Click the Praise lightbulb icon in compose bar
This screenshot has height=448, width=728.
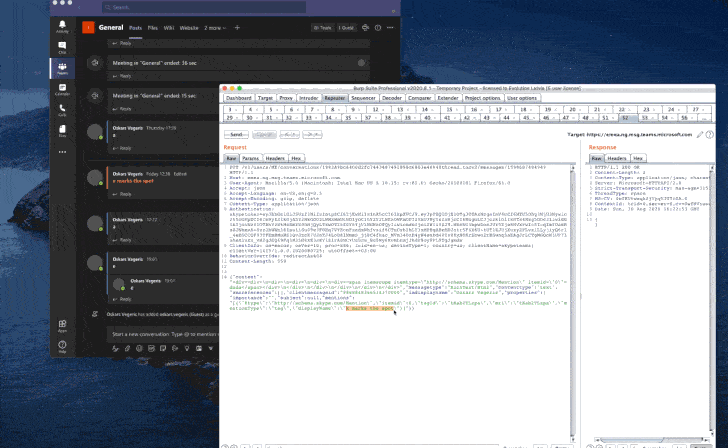click(x=187, y=348)
